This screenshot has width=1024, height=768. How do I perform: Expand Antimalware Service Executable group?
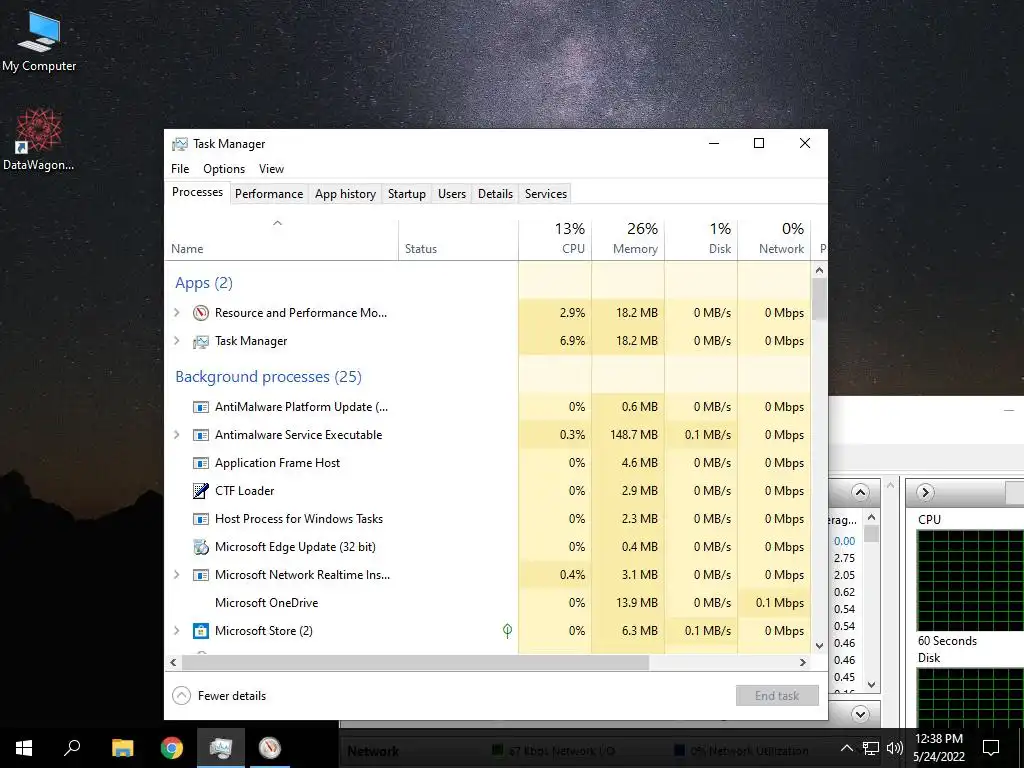tap(176, 435)
